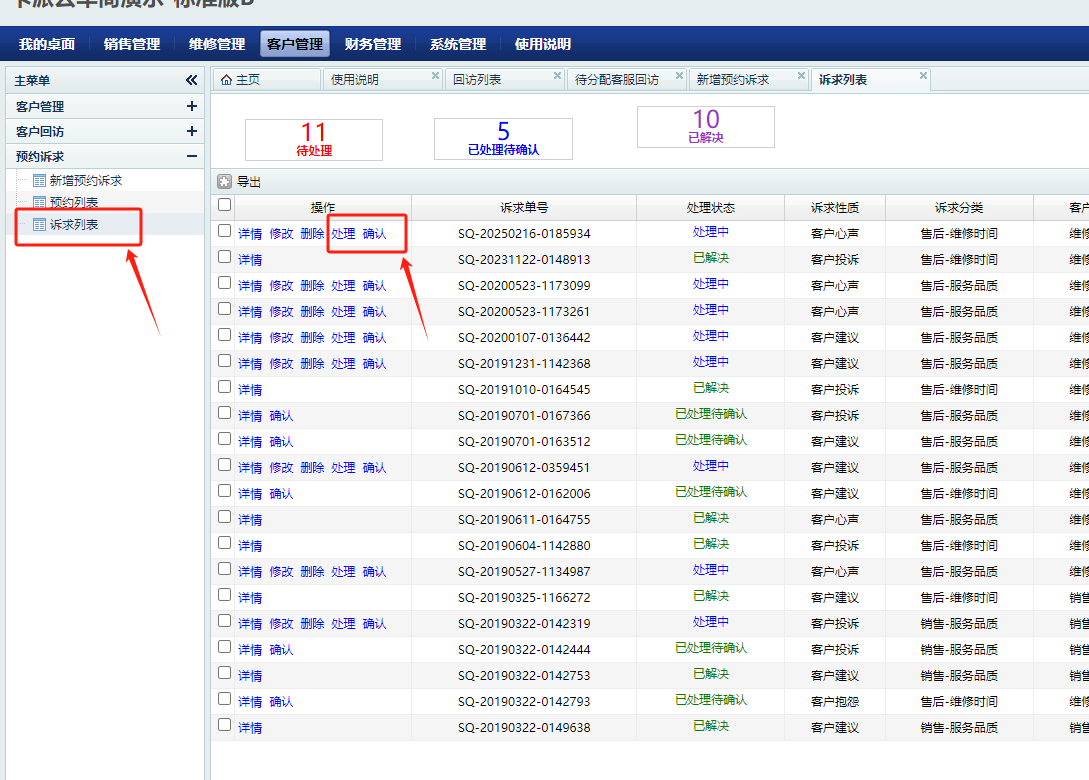Open 预约列表 in the sidebar tree
1089x780 pixels.
74,202
